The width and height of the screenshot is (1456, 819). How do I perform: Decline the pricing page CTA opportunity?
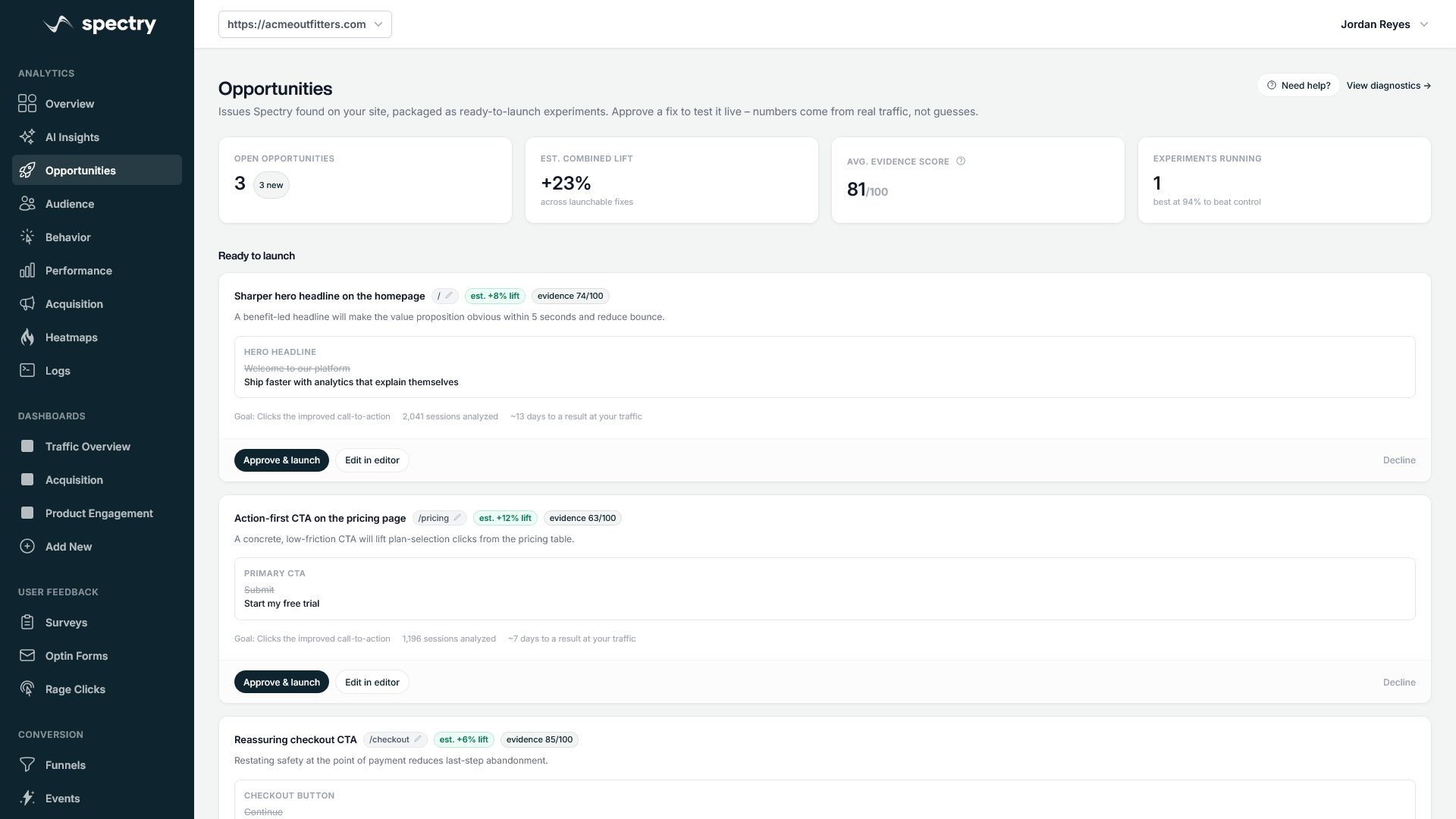coord(1399,682)
